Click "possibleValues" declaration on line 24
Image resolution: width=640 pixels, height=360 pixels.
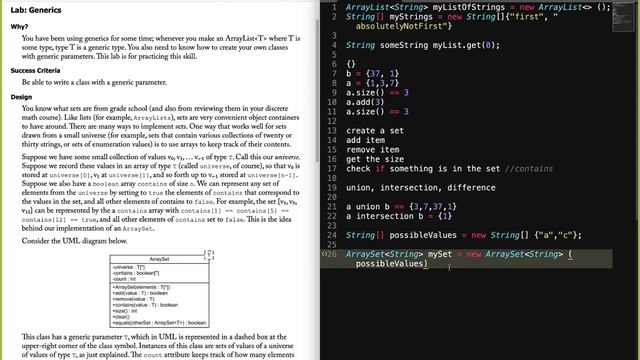coord(423,235)
